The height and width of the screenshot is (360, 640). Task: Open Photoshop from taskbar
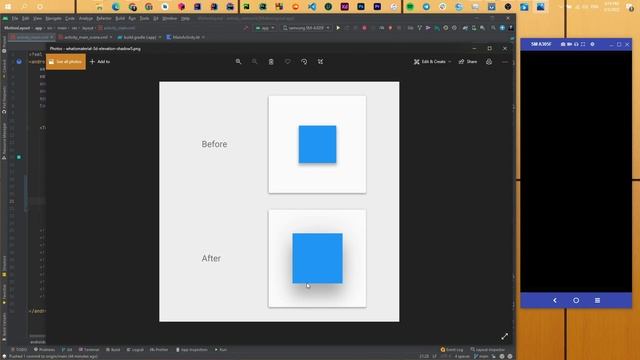(361, 7)
